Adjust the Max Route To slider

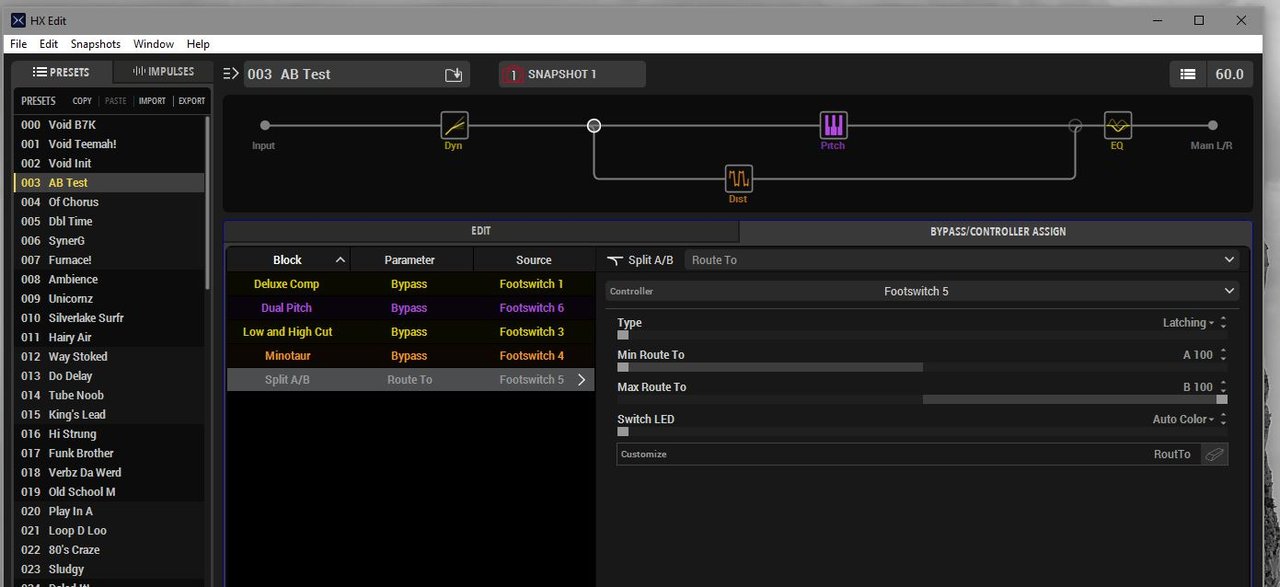(x=922, y=399)
